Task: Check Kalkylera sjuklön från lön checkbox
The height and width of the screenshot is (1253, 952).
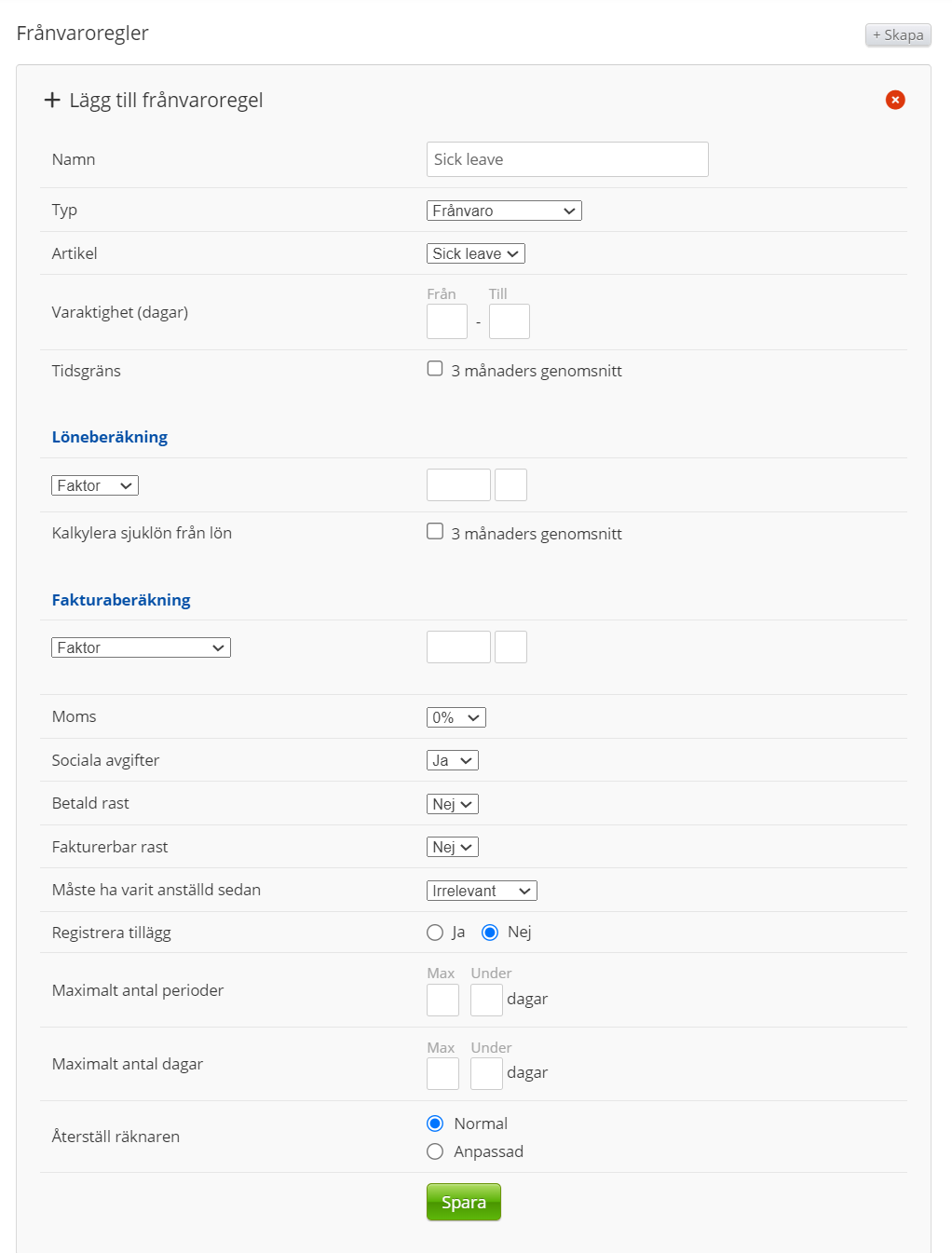Action: (x=435, y=532)
